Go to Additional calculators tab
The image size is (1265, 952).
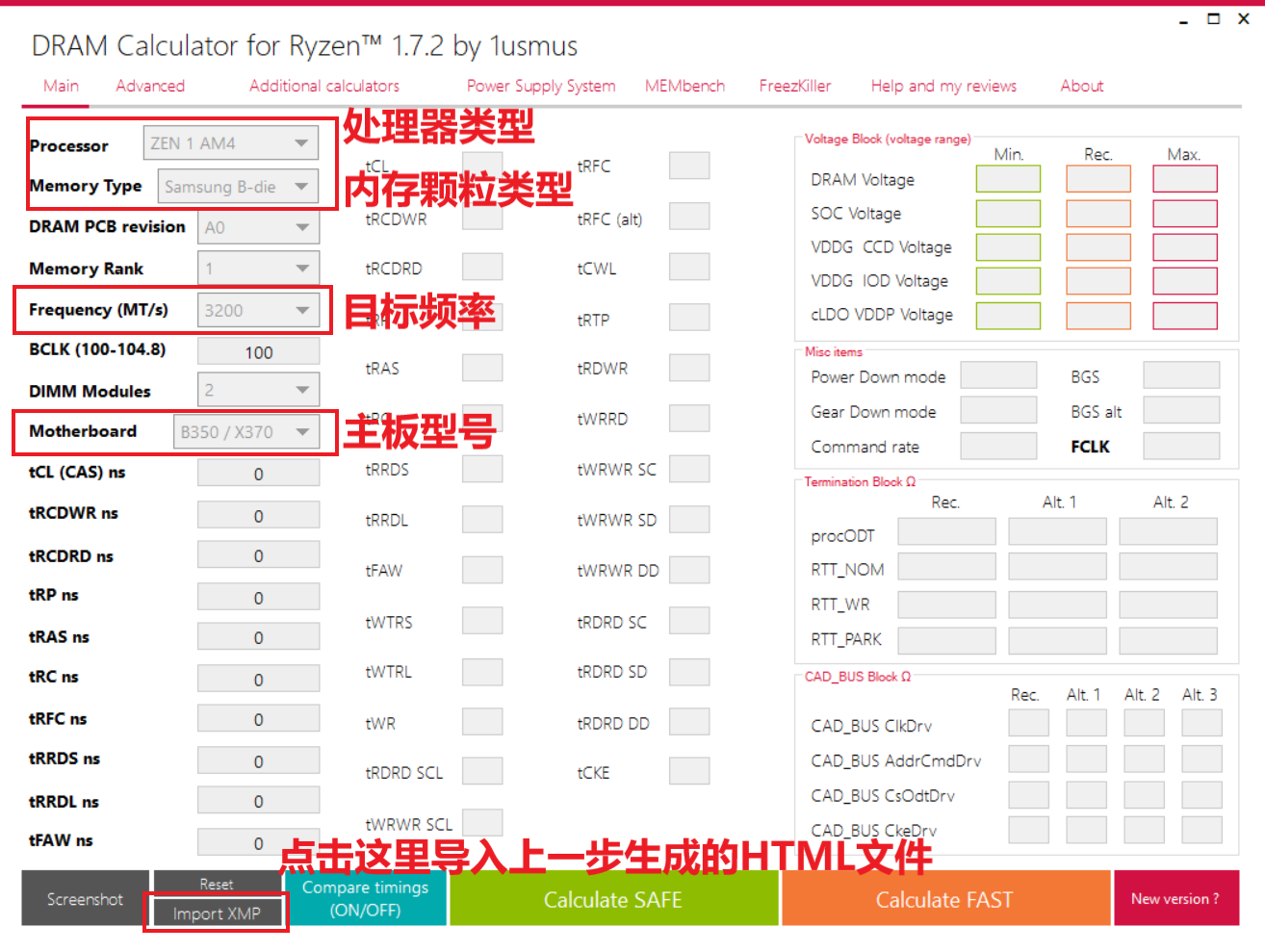point(324,86)
